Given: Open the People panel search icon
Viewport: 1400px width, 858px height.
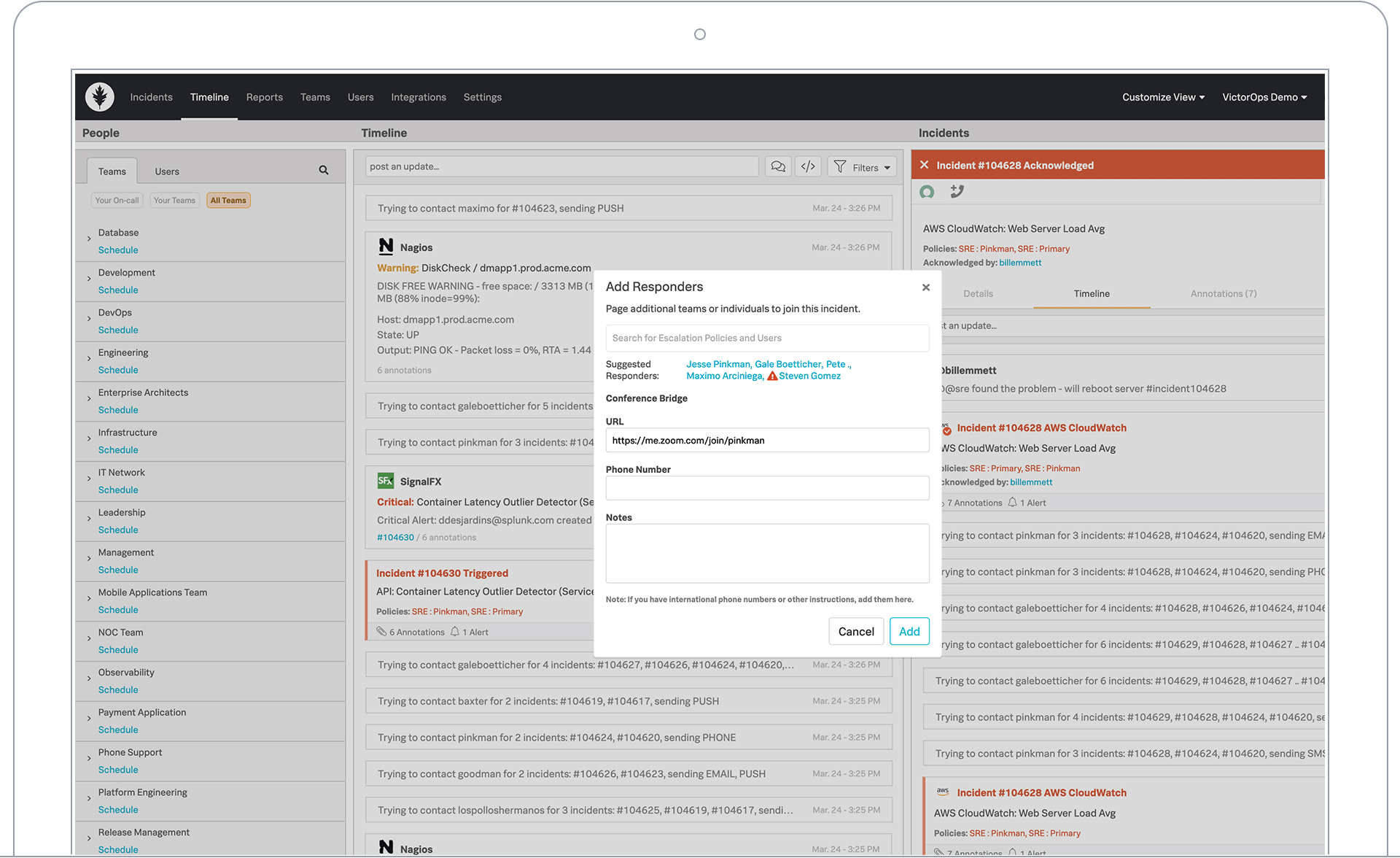Looking at the screenshot, I should click(x=324, y=171).
